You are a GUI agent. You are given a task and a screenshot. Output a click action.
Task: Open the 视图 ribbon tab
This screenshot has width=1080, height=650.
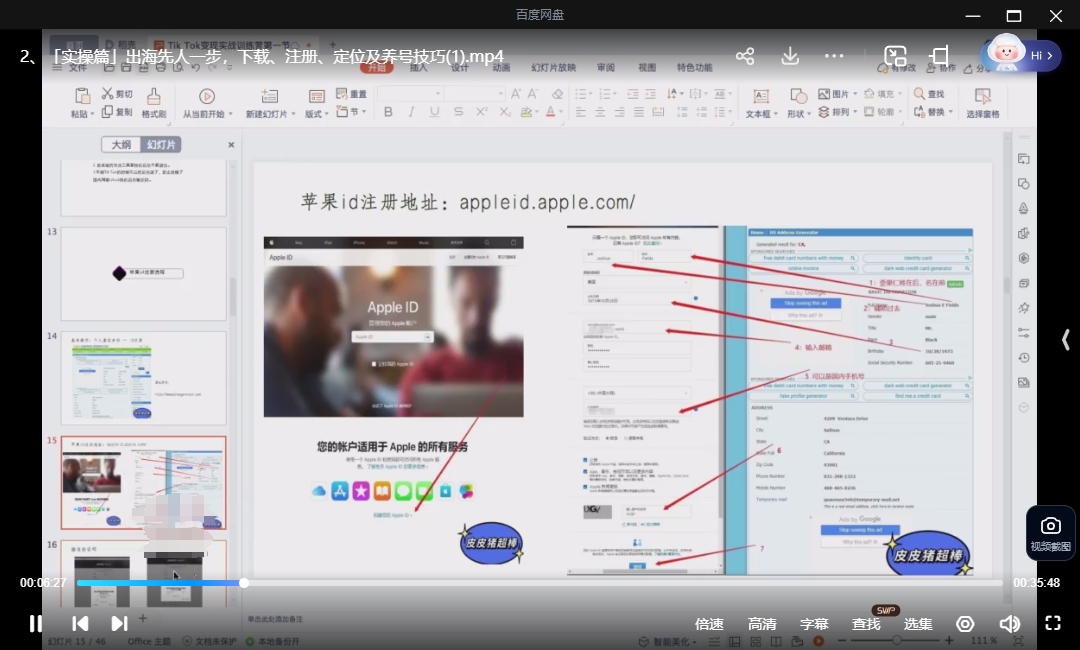[647, 67]
